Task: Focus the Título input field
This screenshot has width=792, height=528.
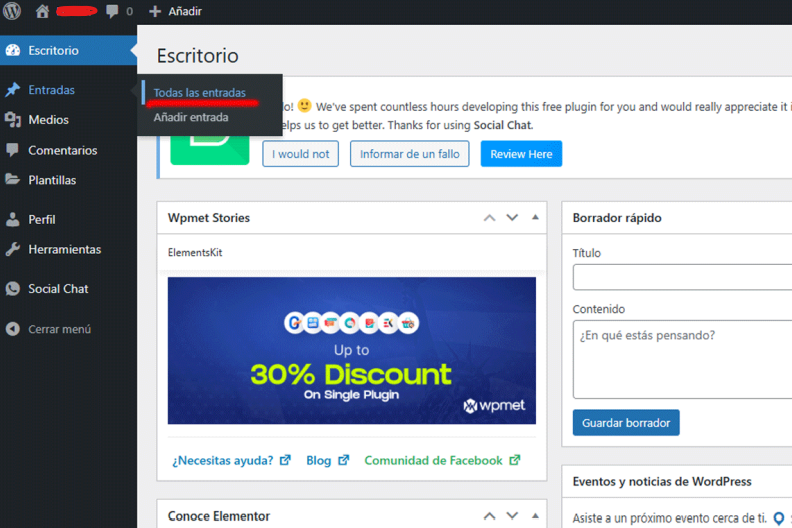Action: [682, 277]
